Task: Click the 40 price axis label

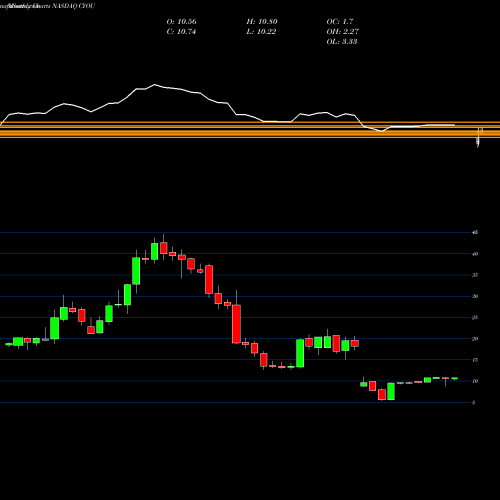Action: point(475,254)
